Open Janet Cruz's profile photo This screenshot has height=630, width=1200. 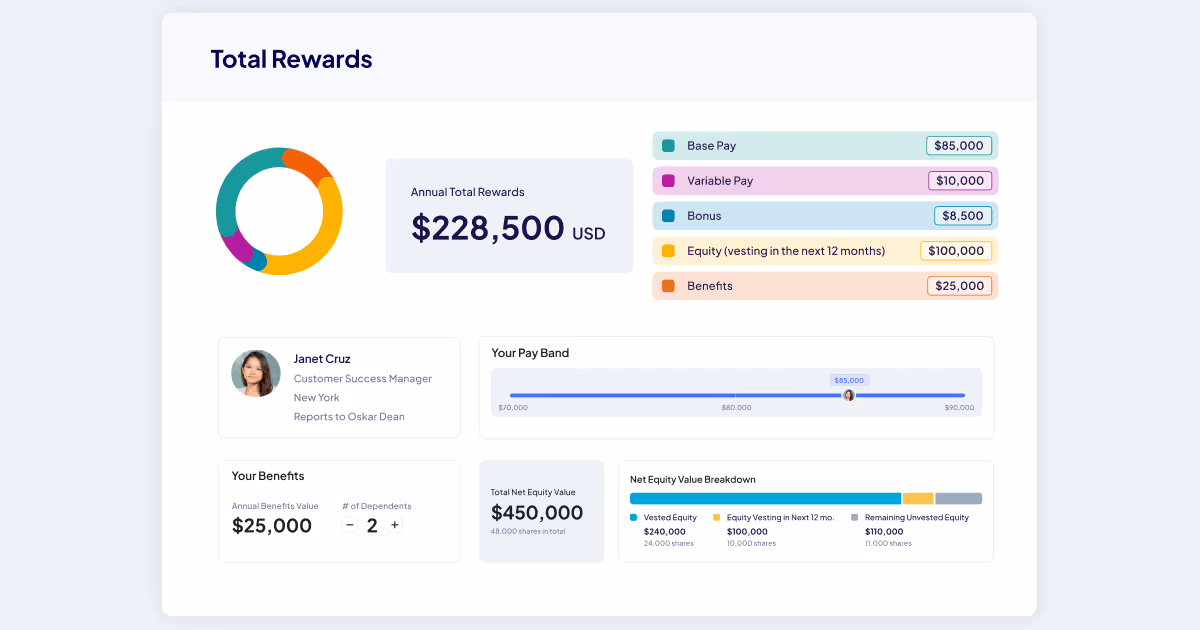256,373
